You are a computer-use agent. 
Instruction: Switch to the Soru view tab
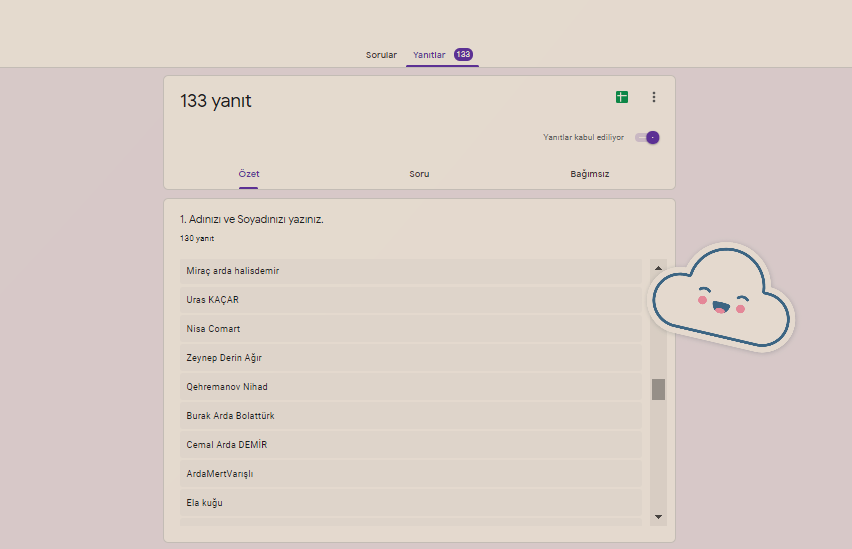(x=419, y=174)
